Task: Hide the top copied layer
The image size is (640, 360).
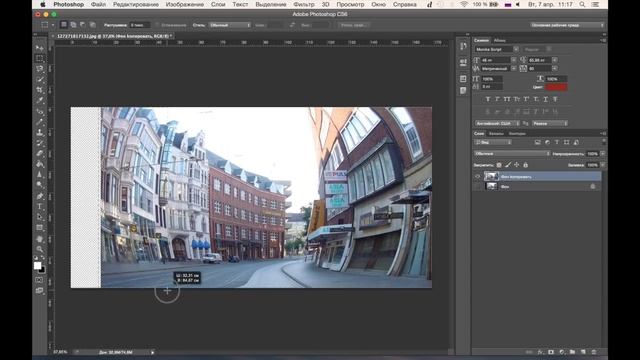Action: (478, 176)
